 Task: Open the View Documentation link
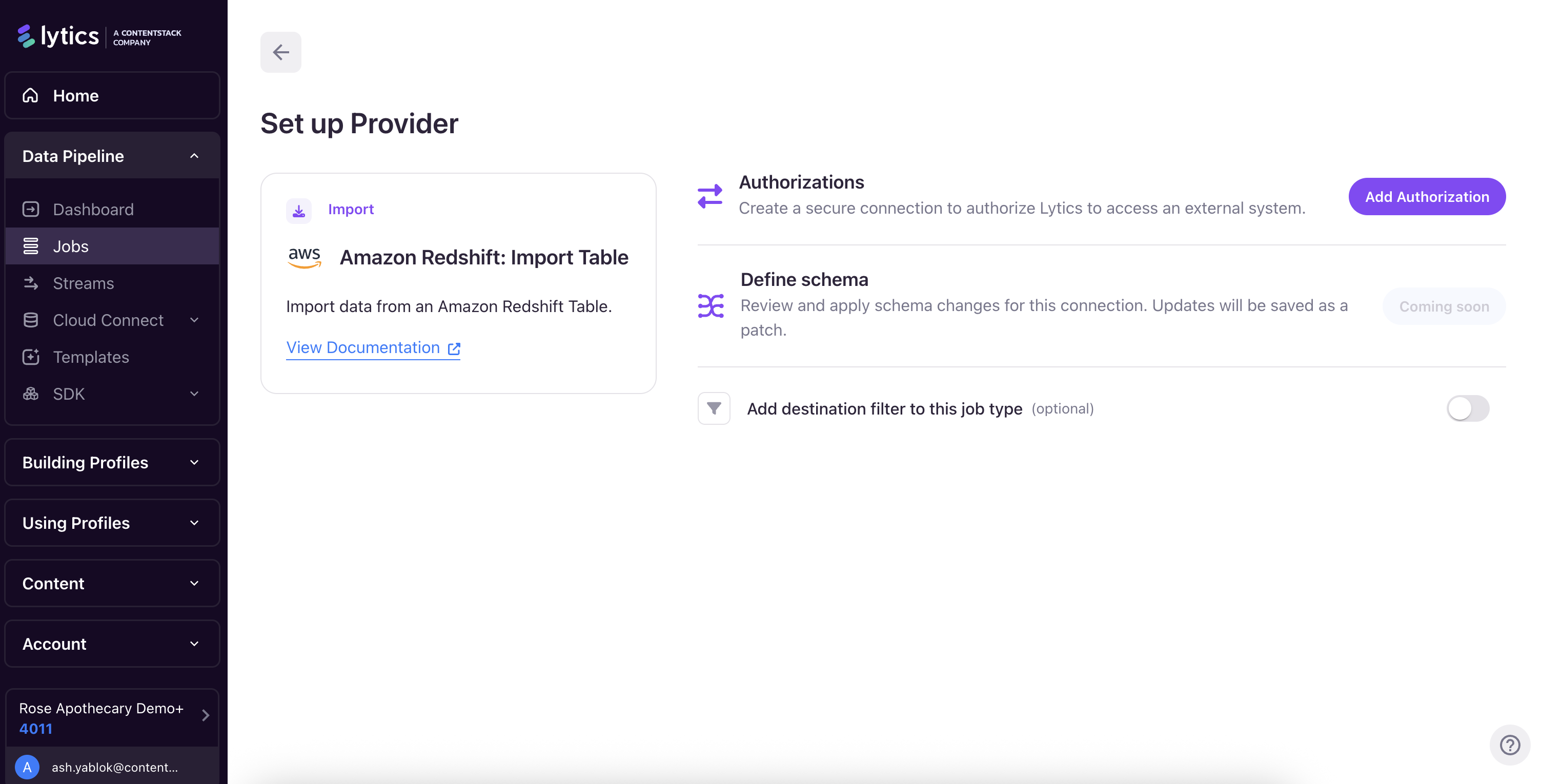373,348
